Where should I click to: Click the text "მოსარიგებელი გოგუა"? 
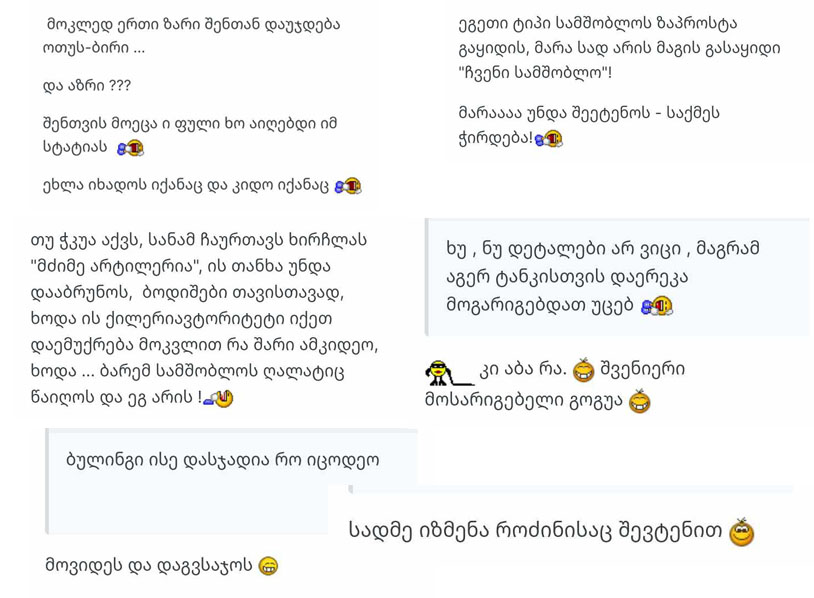point(523,400)
